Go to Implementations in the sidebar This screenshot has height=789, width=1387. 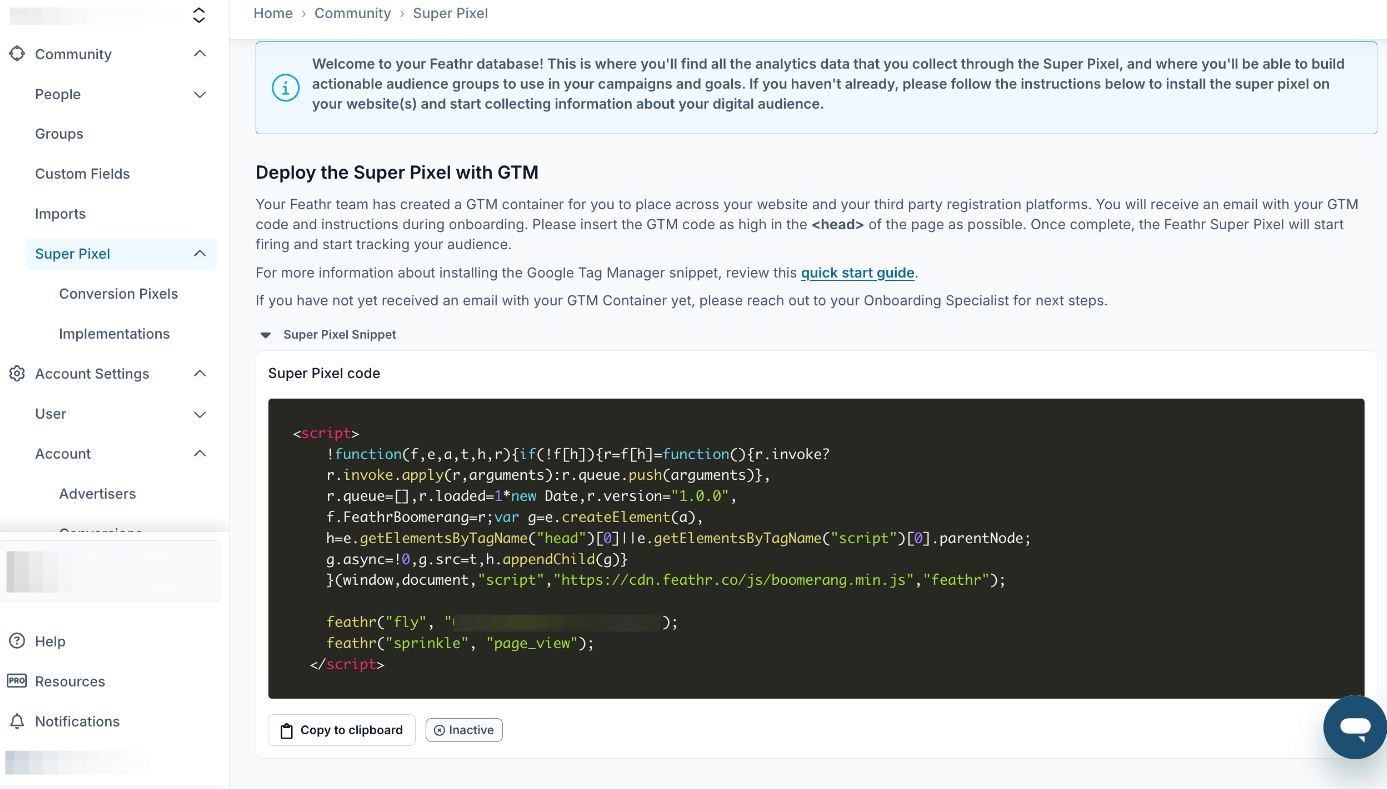114,334
